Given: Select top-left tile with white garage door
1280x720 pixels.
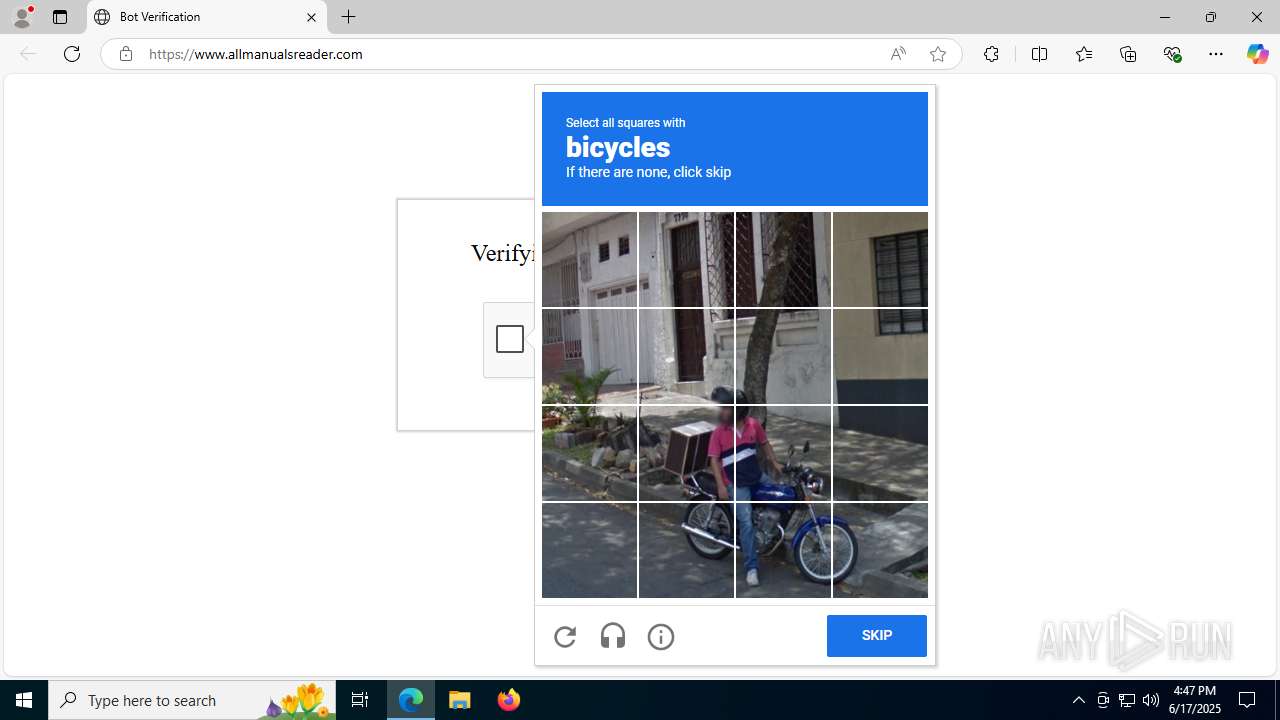Looking at the screenshot, I should pyautogui.click(x=589, y=259).
